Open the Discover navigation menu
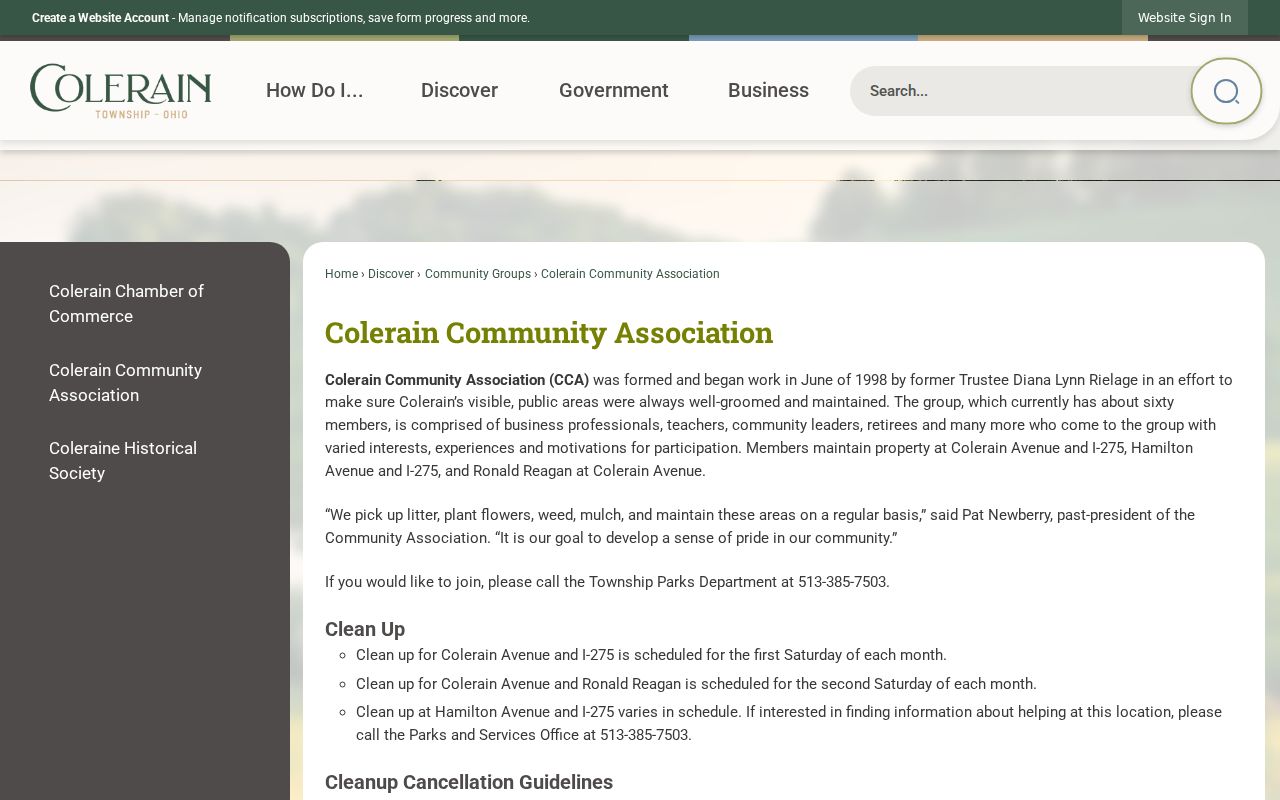 pos(459,90)
